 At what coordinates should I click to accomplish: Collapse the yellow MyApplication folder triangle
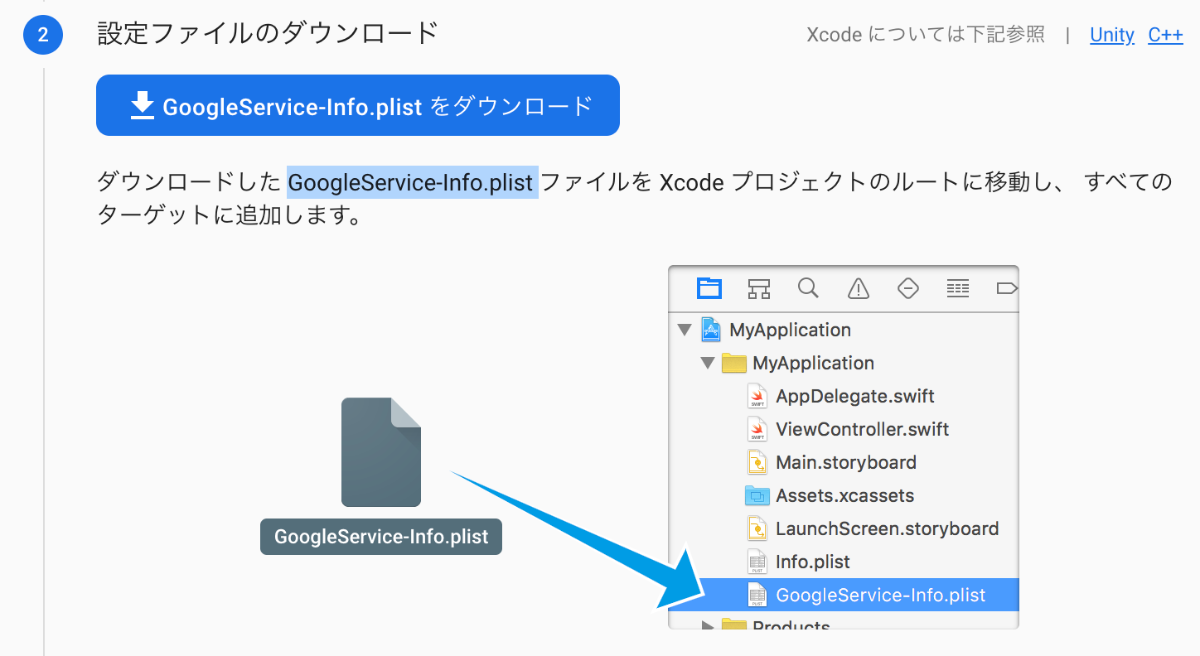(708, 362)
